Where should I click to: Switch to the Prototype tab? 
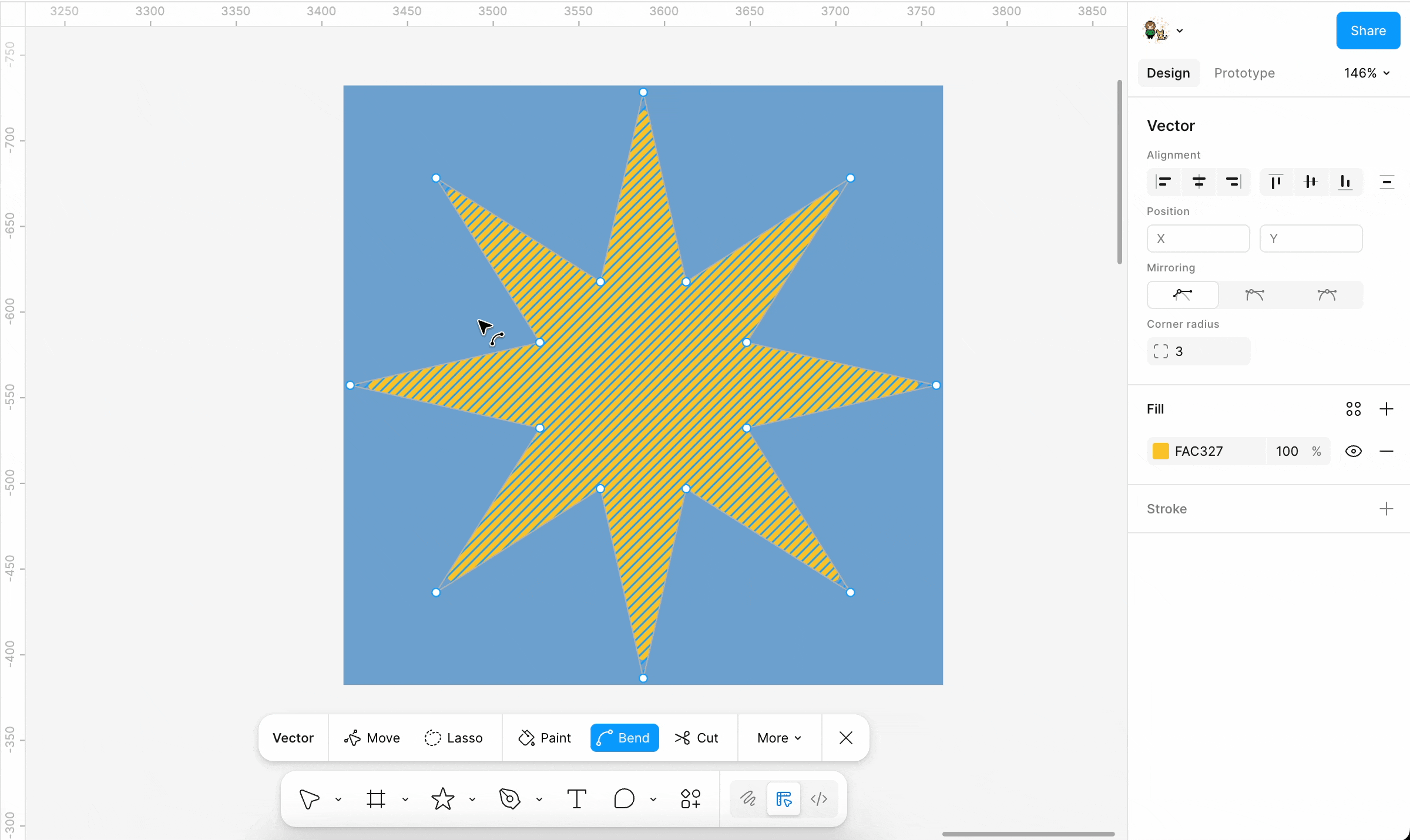click(1244, 73)
